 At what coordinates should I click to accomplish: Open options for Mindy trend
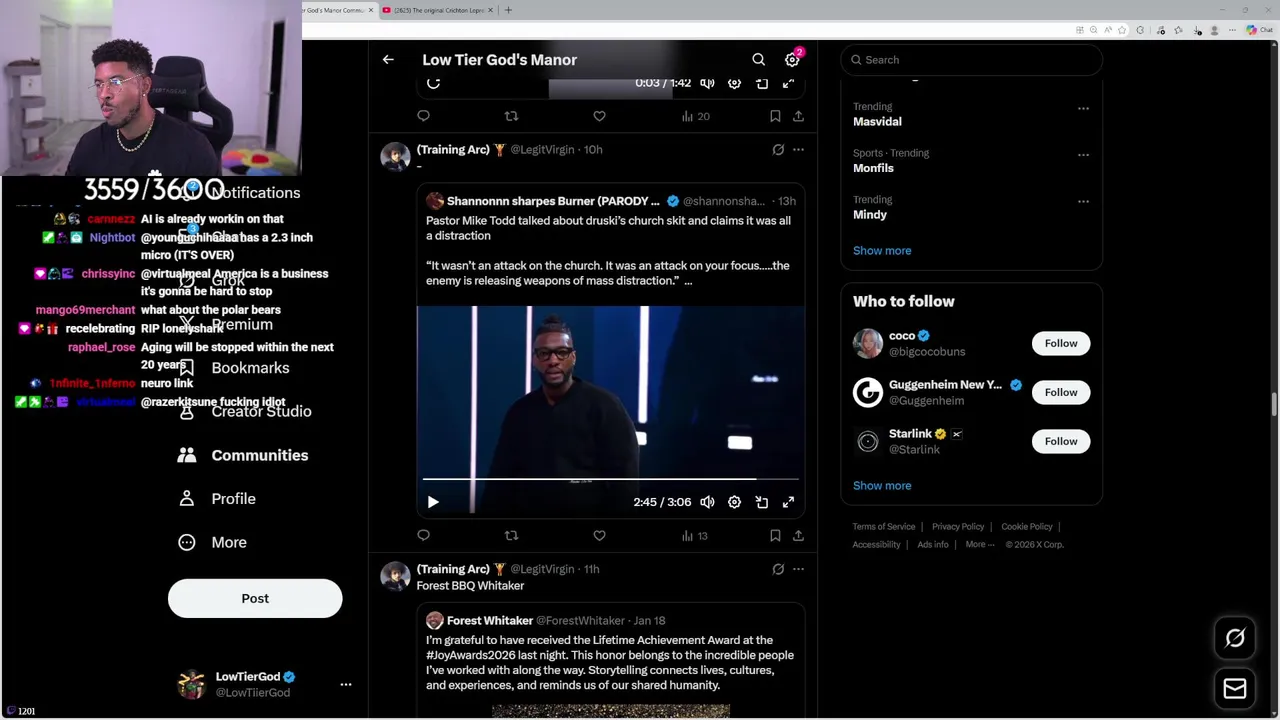[1083, 201]
